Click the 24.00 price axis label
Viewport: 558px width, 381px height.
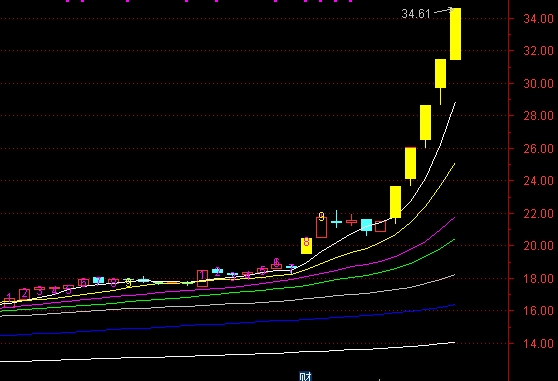[x=538, y=181]
